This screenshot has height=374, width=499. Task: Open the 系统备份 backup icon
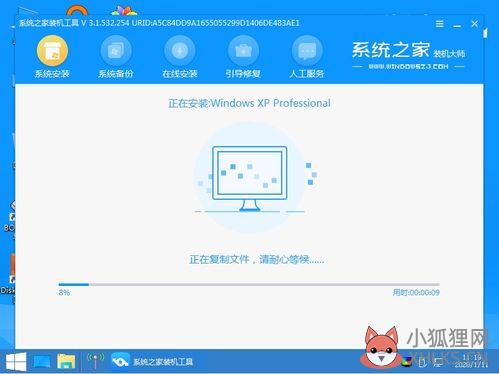[116, 51]
